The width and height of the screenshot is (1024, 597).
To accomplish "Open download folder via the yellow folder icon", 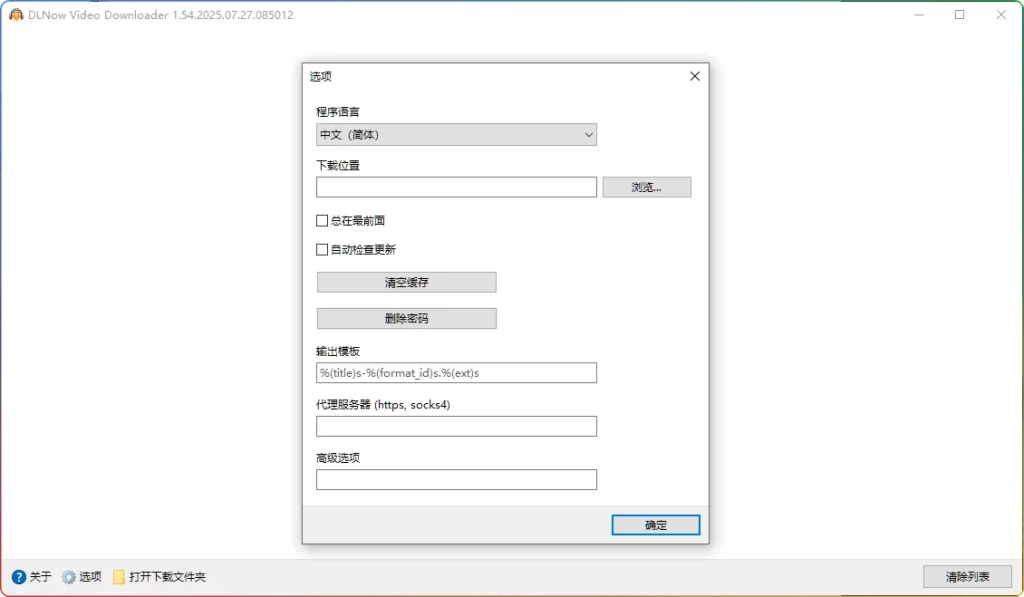I will (117, 577).
